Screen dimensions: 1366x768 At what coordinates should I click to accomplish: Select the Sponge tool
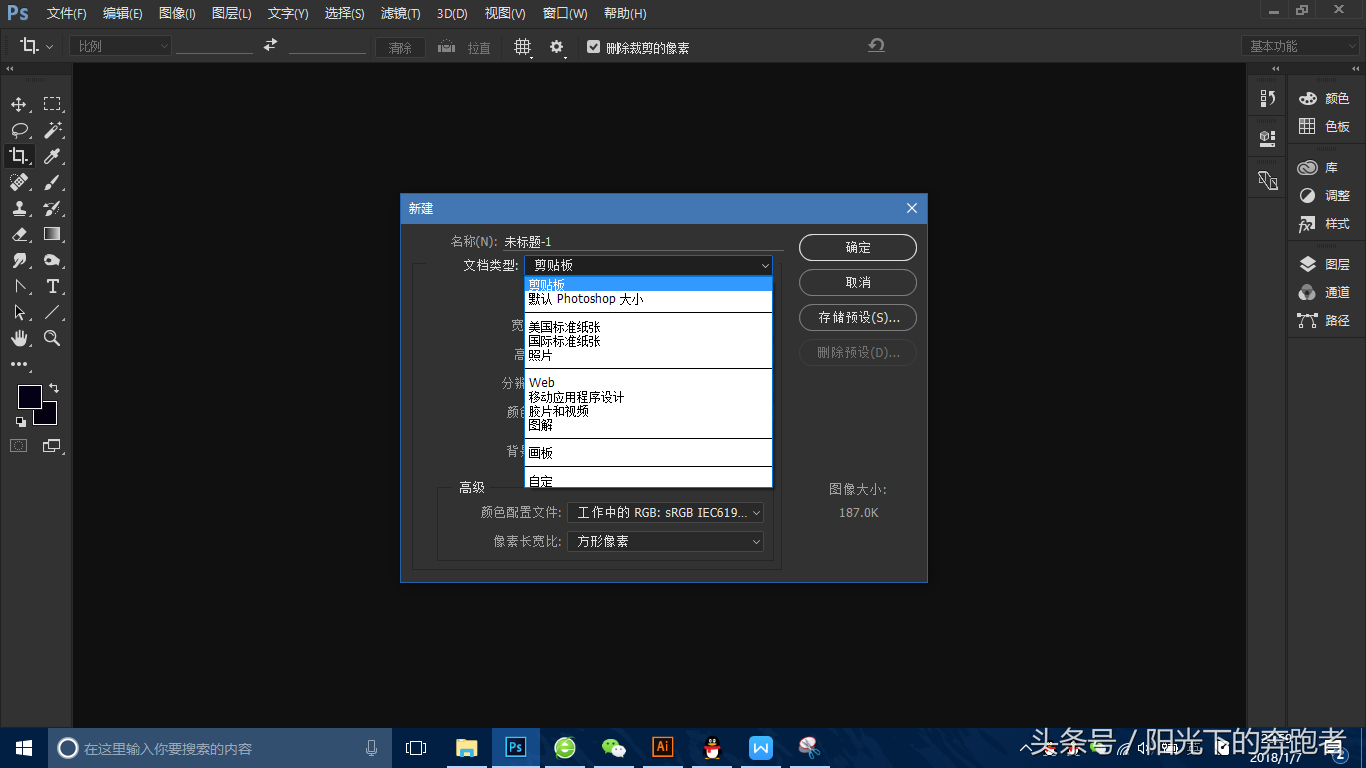click(x=52, y=260)
